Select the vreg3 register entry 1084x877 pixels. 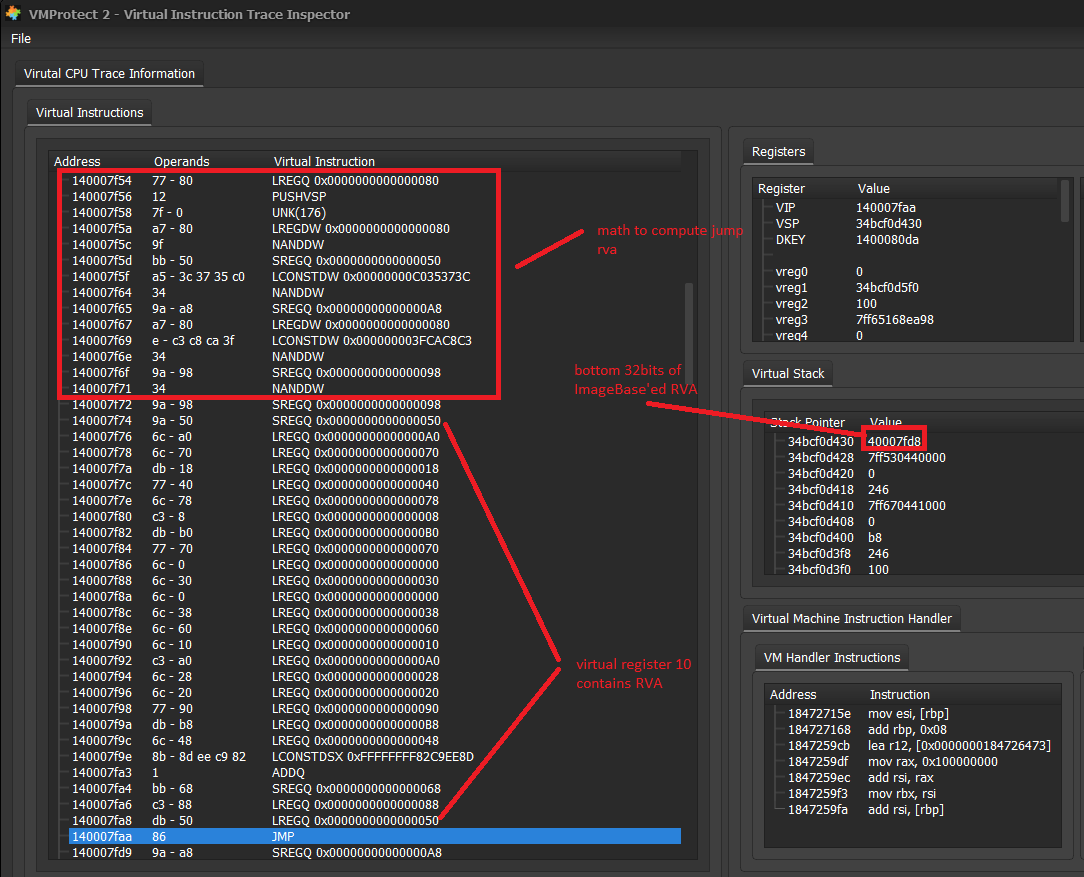point(791,319)
